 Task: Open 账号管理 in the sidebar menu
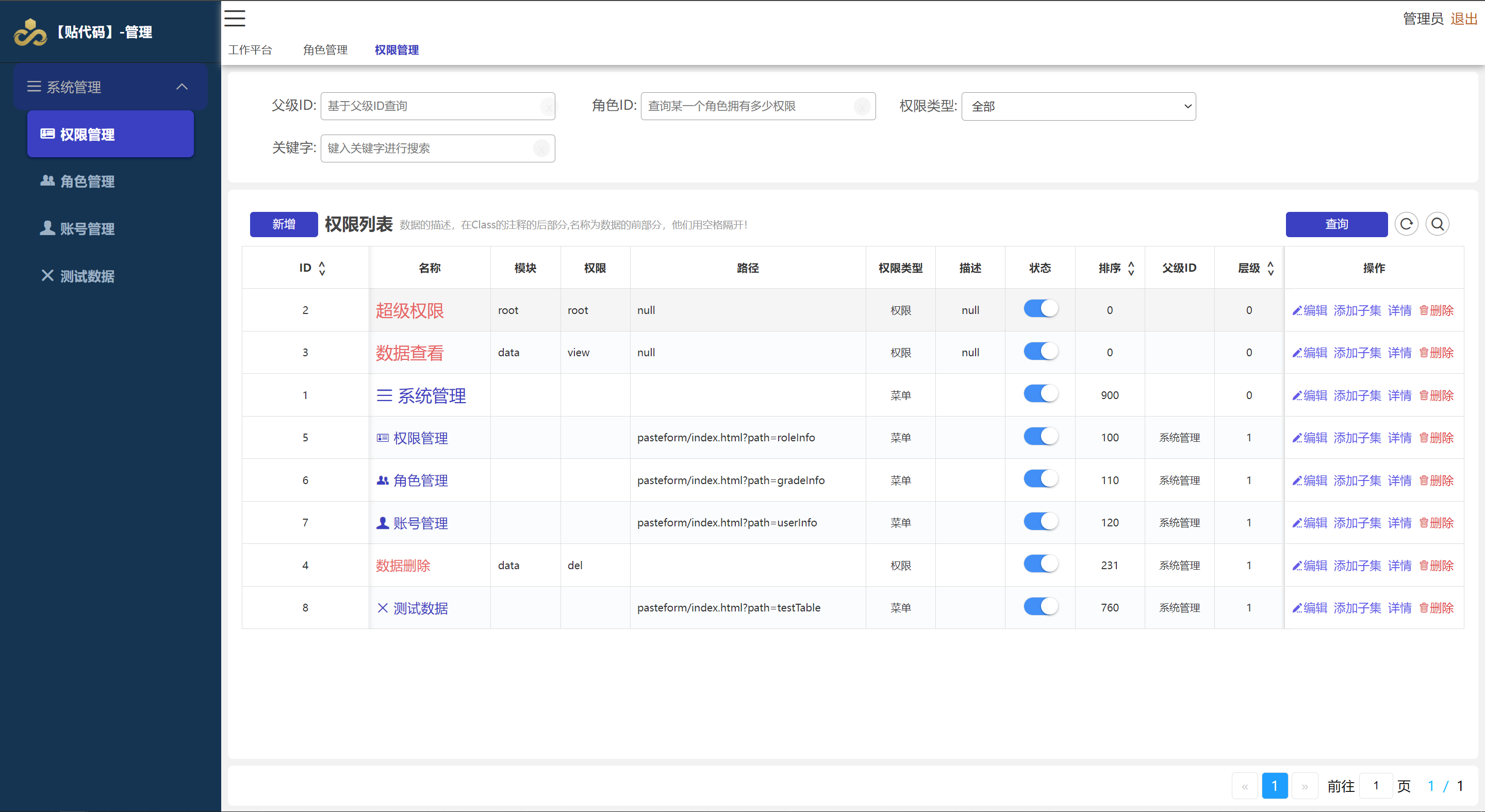[x=87, y=229]
